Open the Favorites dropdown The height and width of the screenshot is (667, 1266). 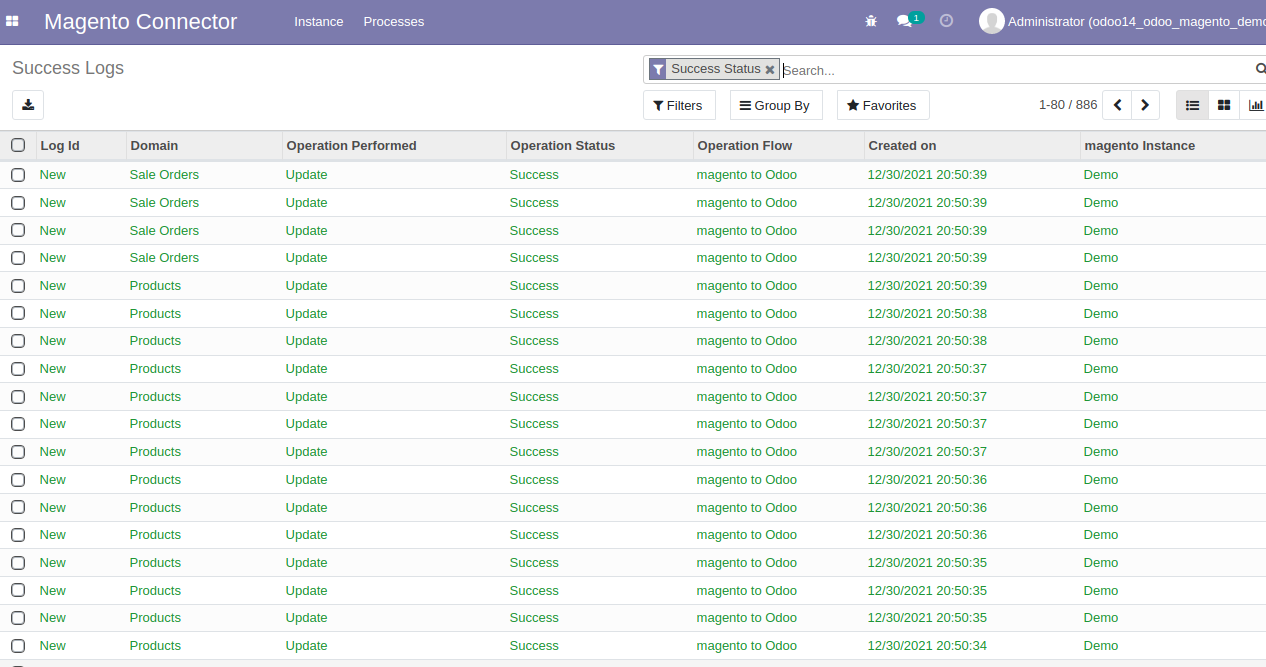pos(882,105)
